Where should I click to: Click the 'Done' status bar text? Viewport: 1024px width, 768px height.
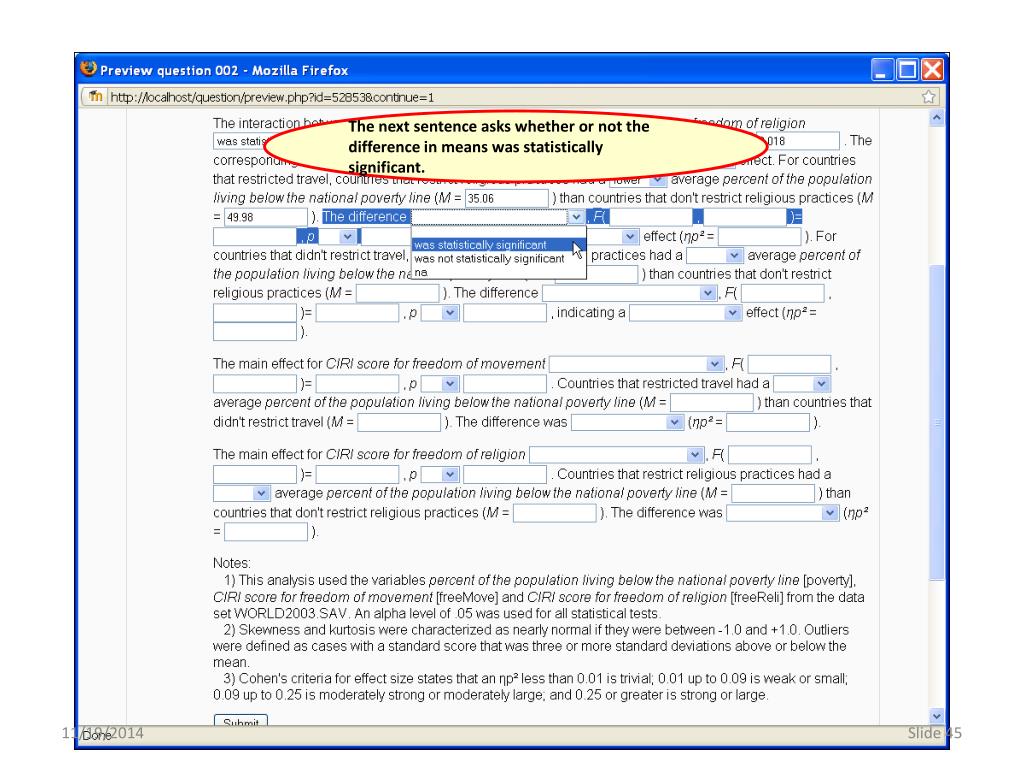(97, 735)
